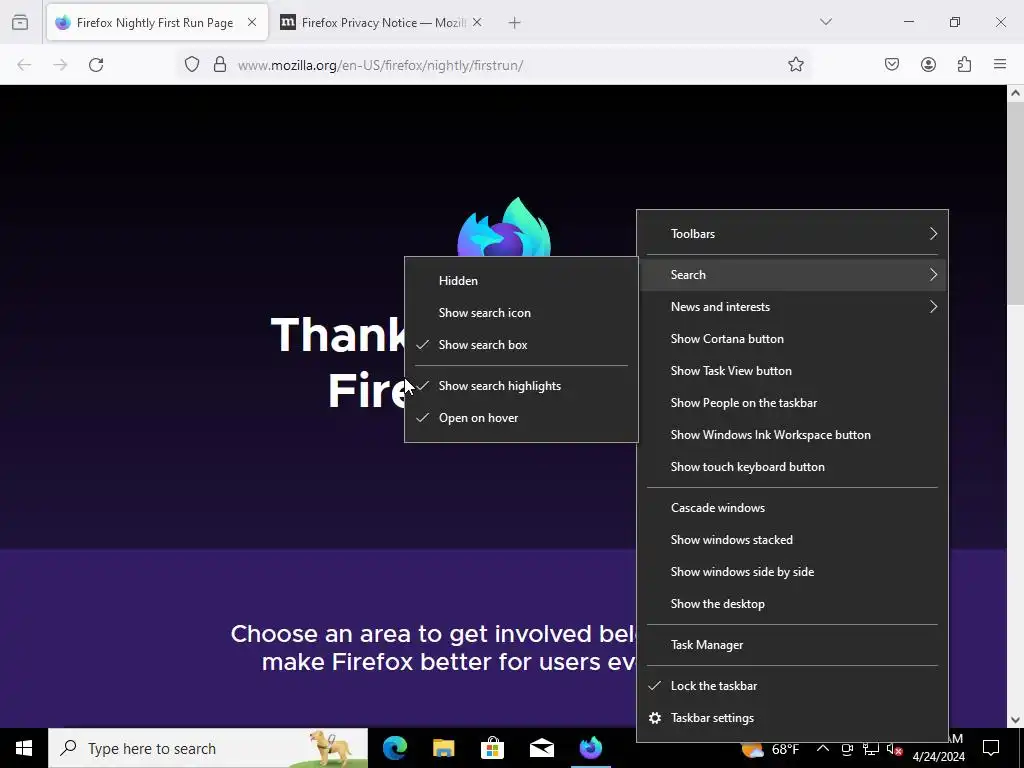Click the page scroll down arrow
The width and height of the screenshot is (1024, 768).
1015,720
